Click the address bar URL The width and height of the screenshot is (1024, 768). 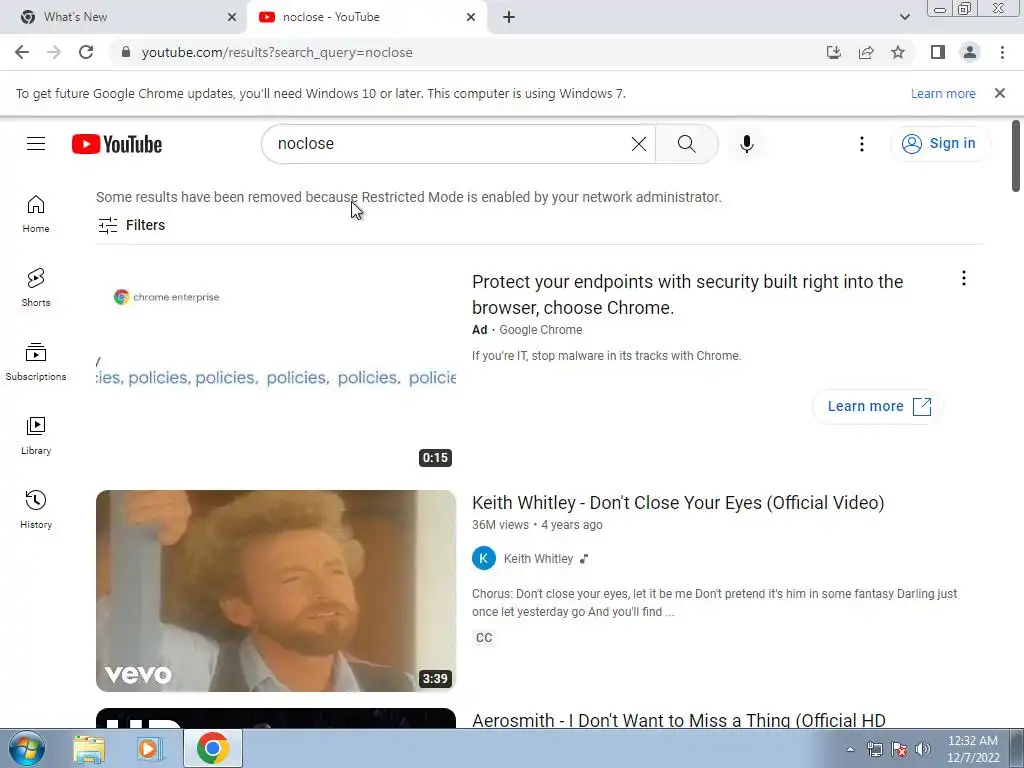pos(277,52)
